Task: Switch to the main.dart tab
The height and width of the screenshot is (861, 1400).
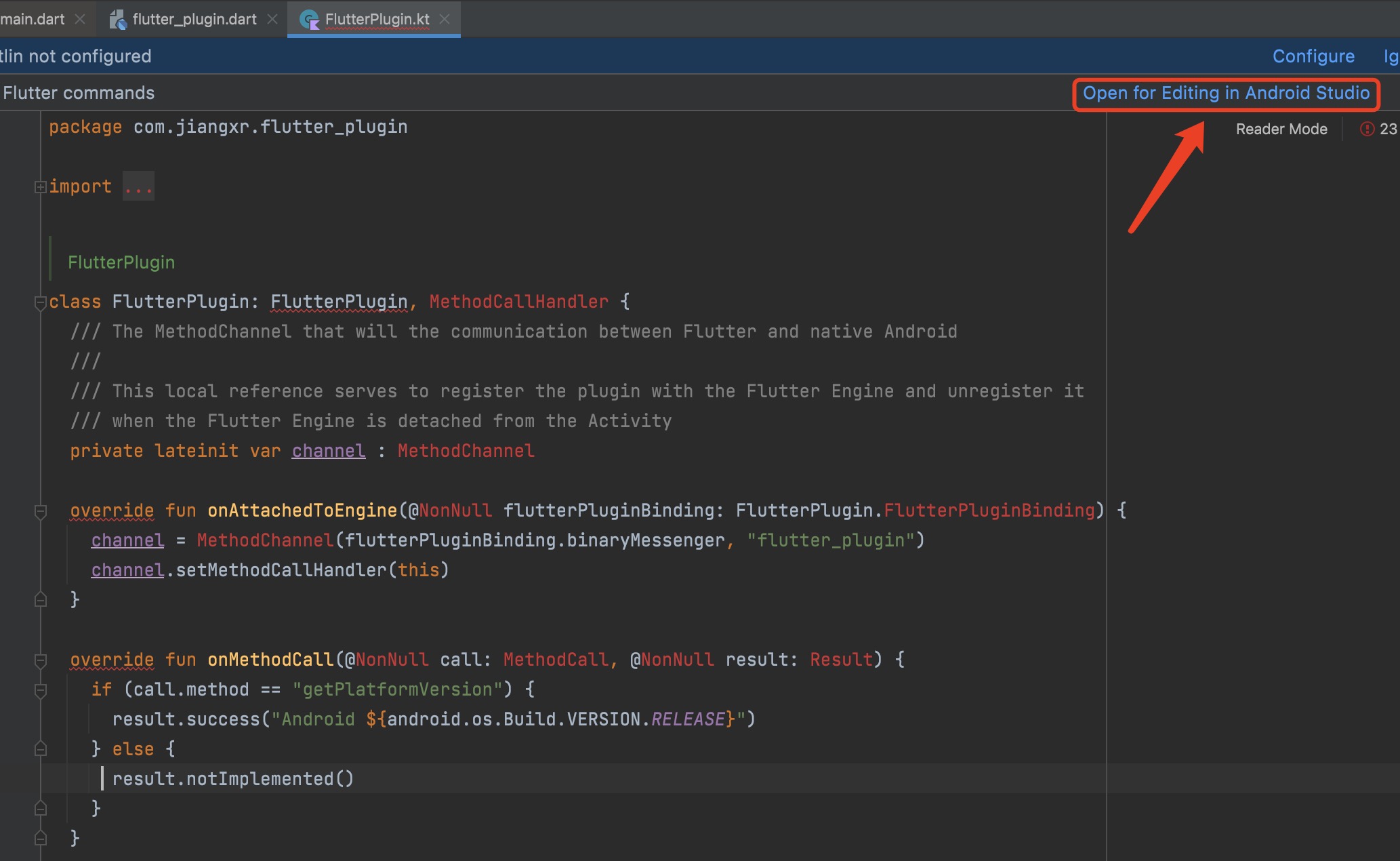Action: tap(33, 19)
